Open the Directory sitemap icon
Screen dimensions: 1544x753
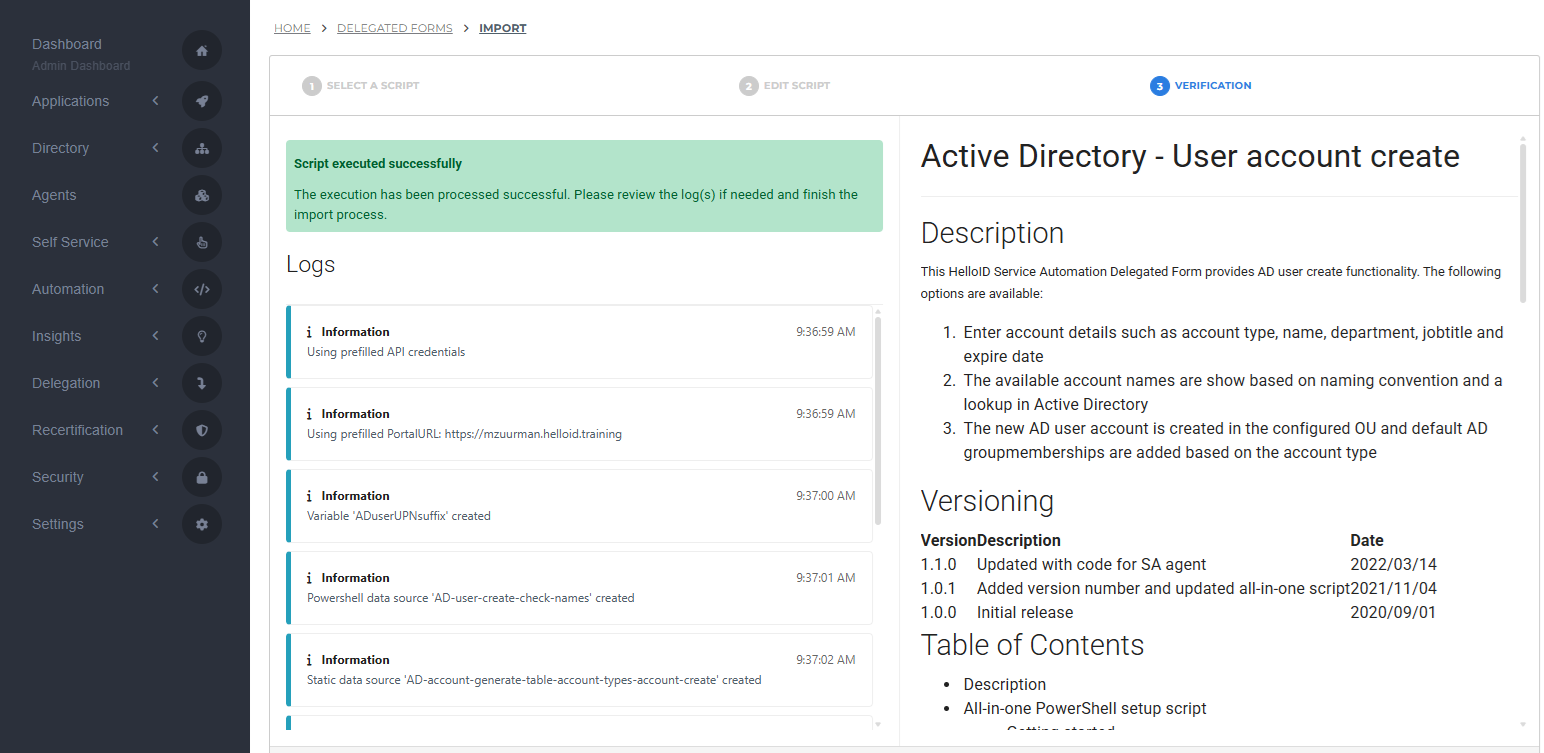202,148
